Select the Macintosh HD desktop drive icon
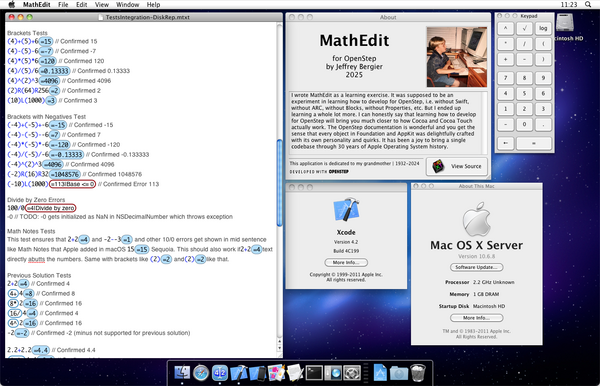 coord(565,24)
